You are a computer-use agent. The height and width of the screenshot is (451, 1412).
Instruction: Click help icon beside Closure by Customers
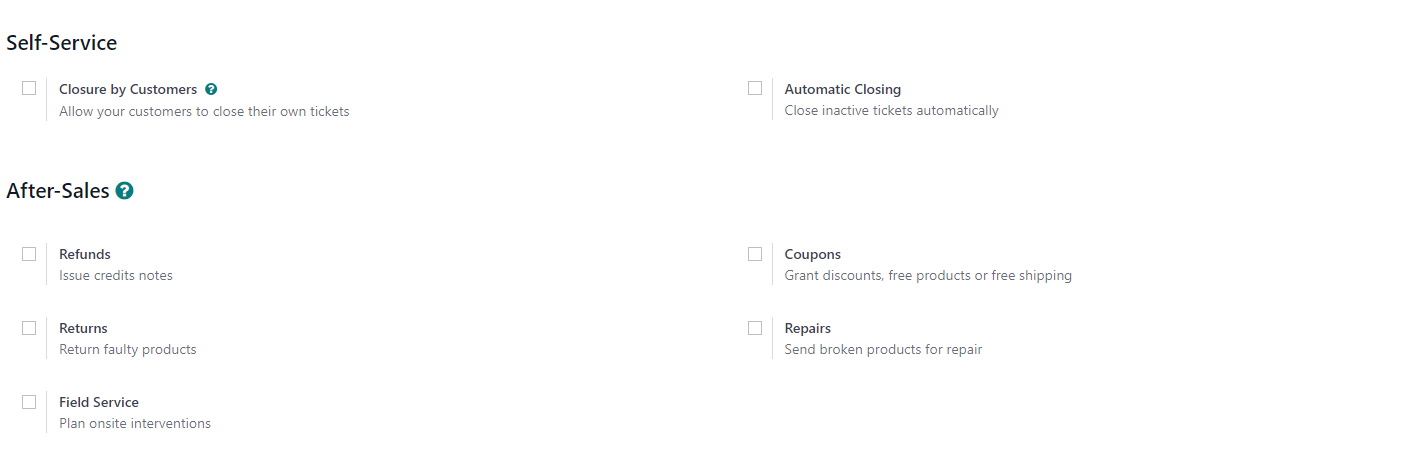tap(211, 89)
